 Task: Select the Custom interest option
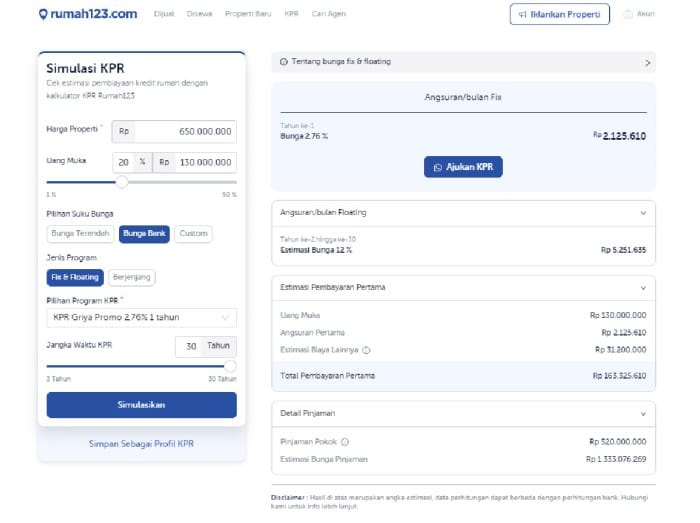coord(193,233)
